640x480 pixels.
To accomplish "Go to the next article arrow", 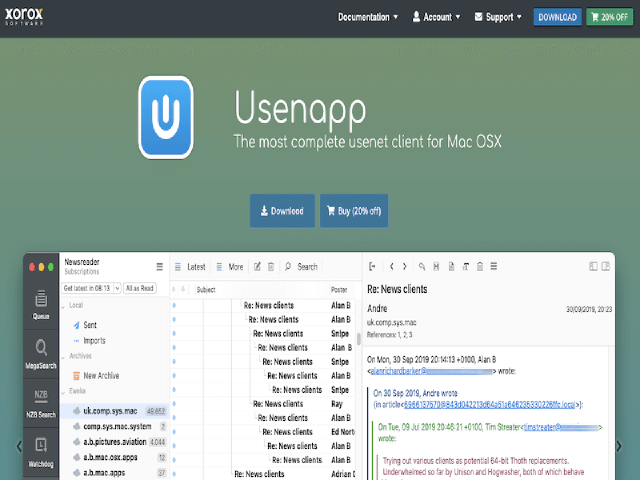I will point(404,267).
